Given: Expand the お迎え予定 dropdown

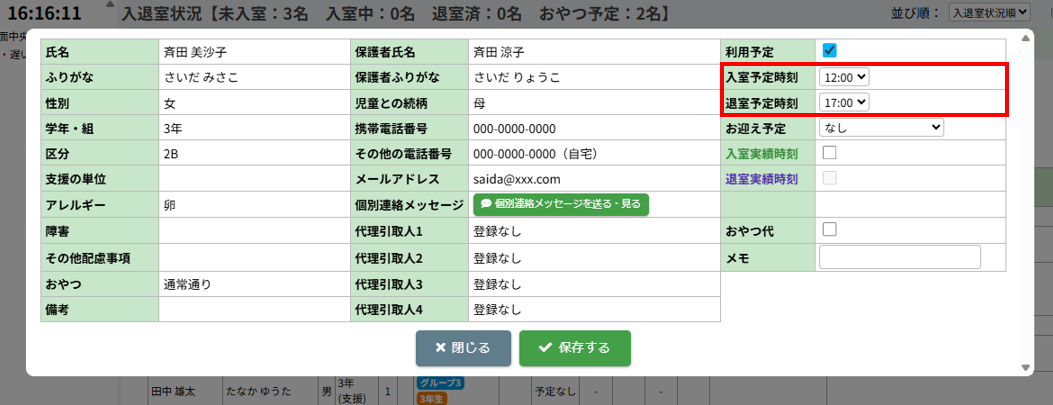Looking at the screenshot, I should [880, 127].
